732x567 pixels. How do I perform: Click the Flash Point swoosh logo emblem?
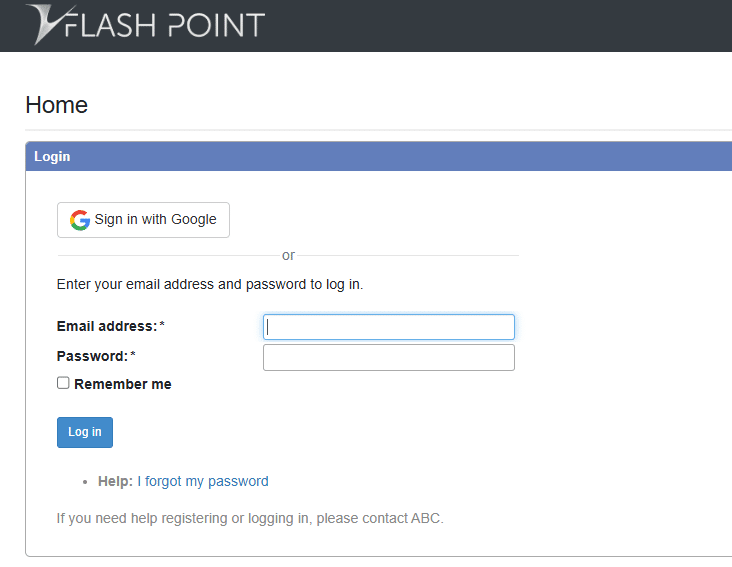(46, 24)
